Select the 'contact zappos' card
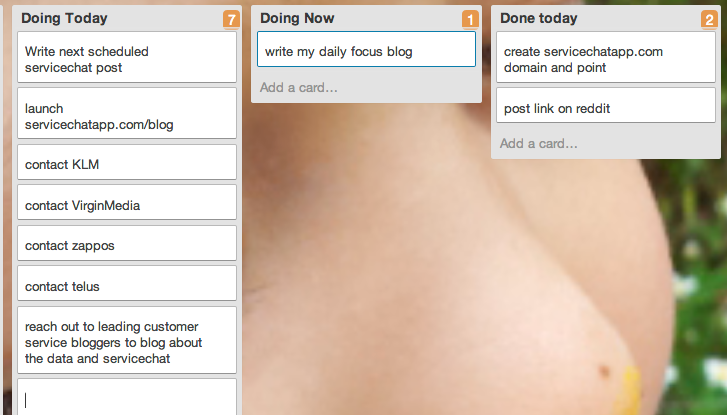 pyautogui.click(x=127, y=243)
